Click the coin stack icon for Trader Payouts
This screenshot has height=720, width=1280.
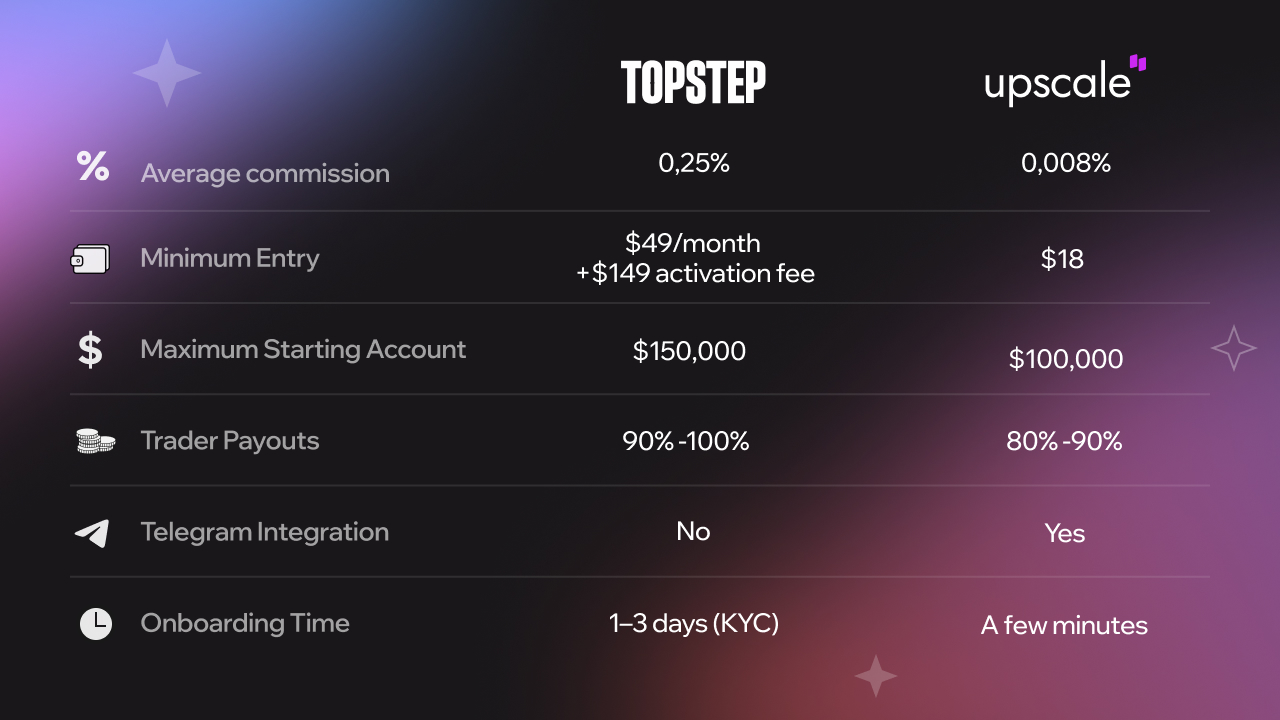pyautogui.click(x=95, y=441)
